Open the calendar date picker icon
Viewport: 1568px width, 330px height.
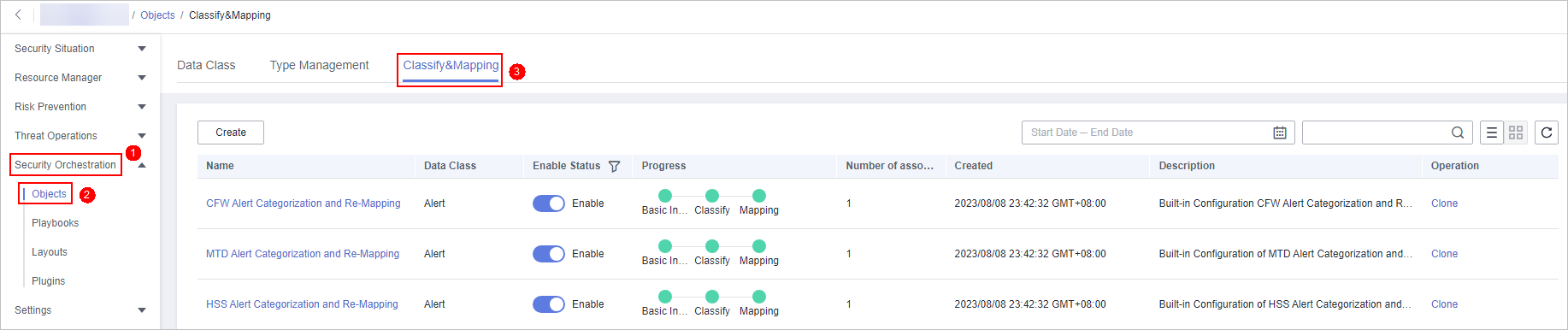(1280, 133)
